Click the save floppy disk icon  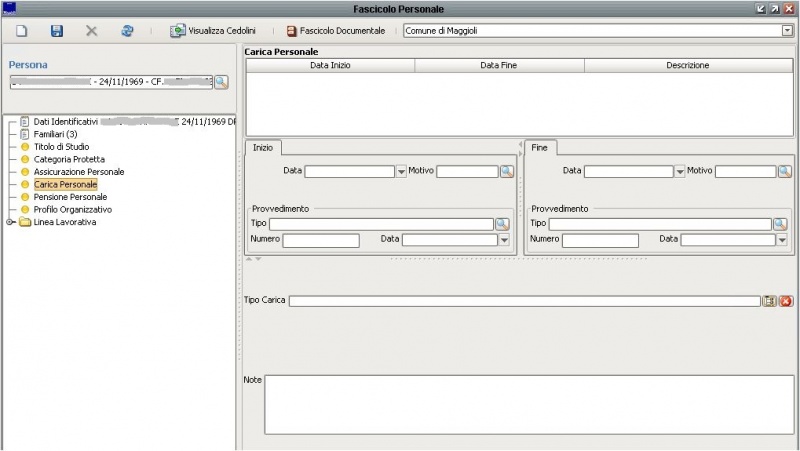pos(56,31)
